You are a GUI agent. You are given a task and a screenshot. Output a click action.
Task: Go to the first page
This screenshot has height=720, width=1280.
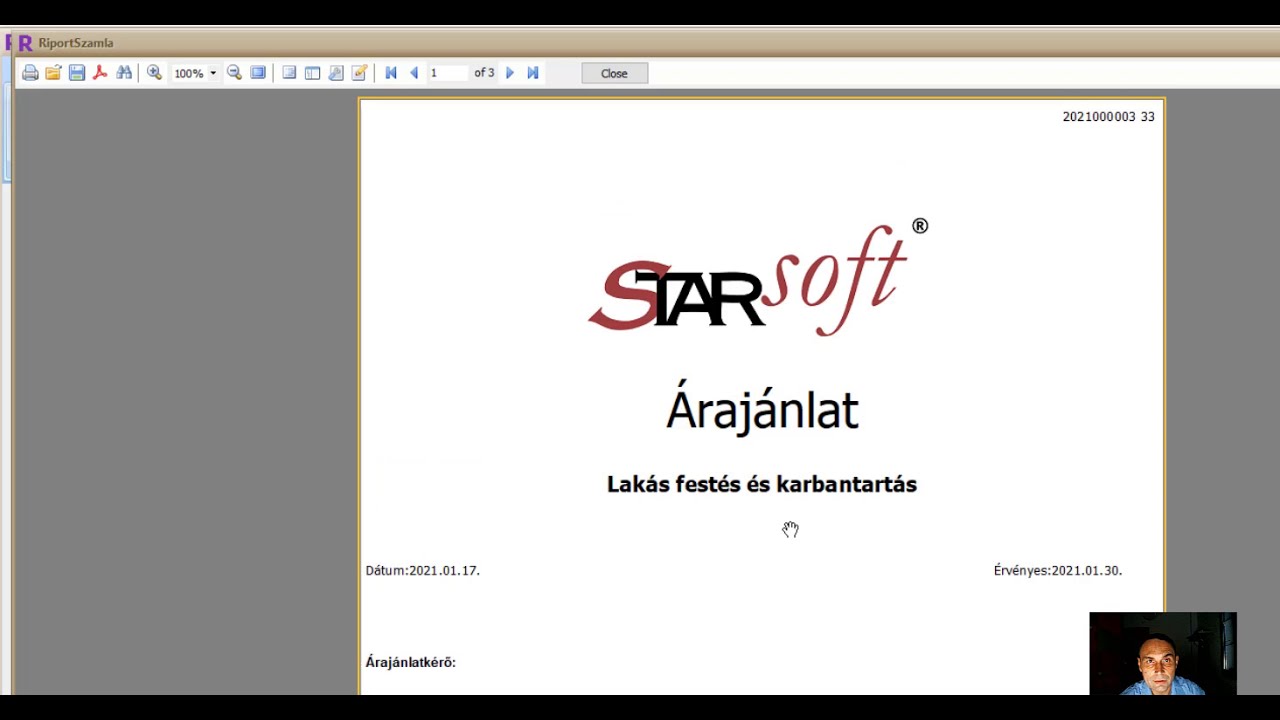(391, 73)
